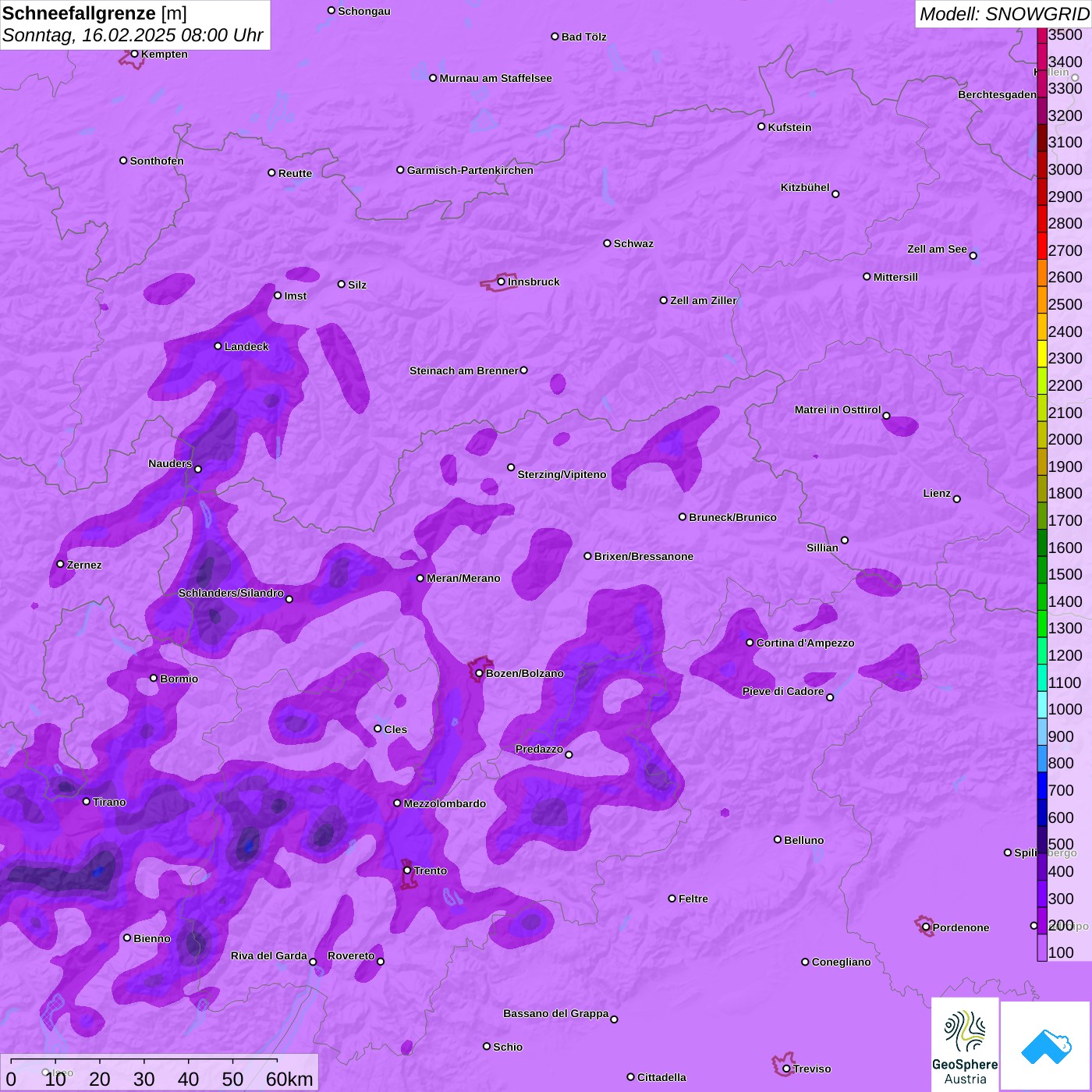Image resolution: width=1092 pixels, height=1092 pixels.
Task: Click the 'Bruneck/Brunico' label
Action: tap(732, 517)
